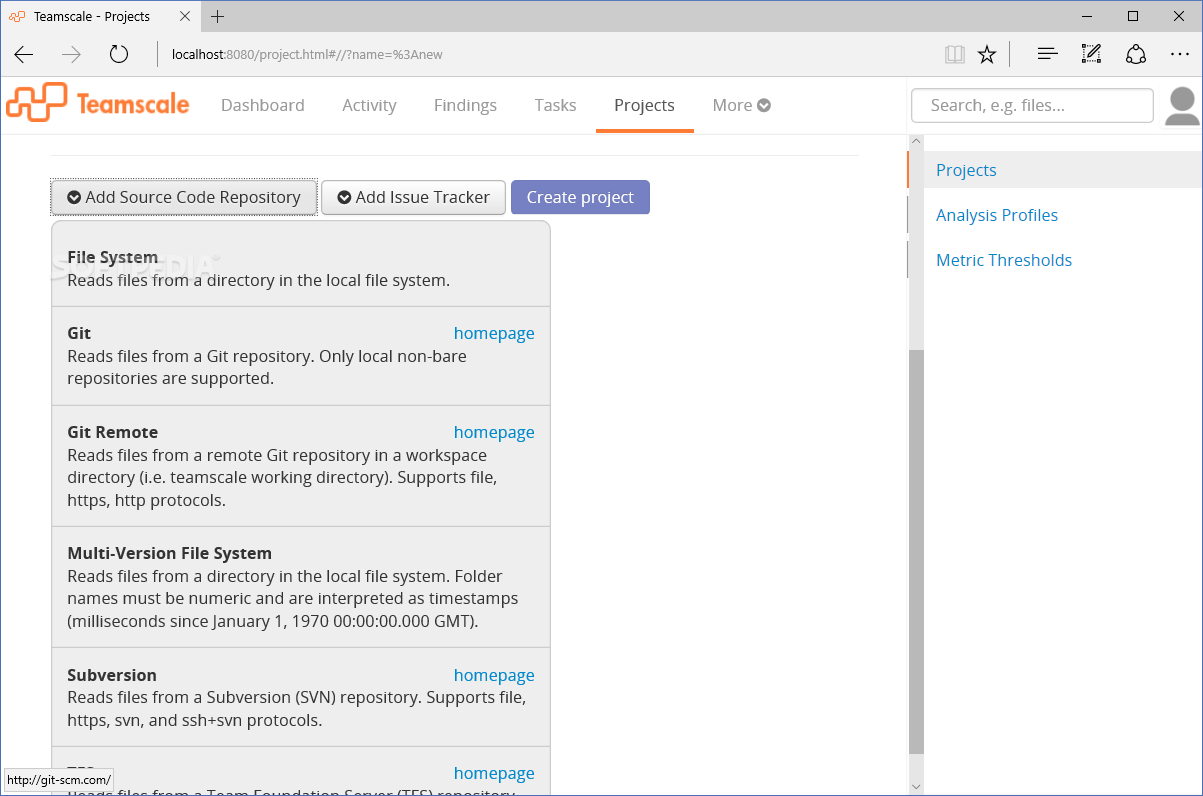
Task: Open the Share icon in toolbar
Action: [x=1136, y=55]
